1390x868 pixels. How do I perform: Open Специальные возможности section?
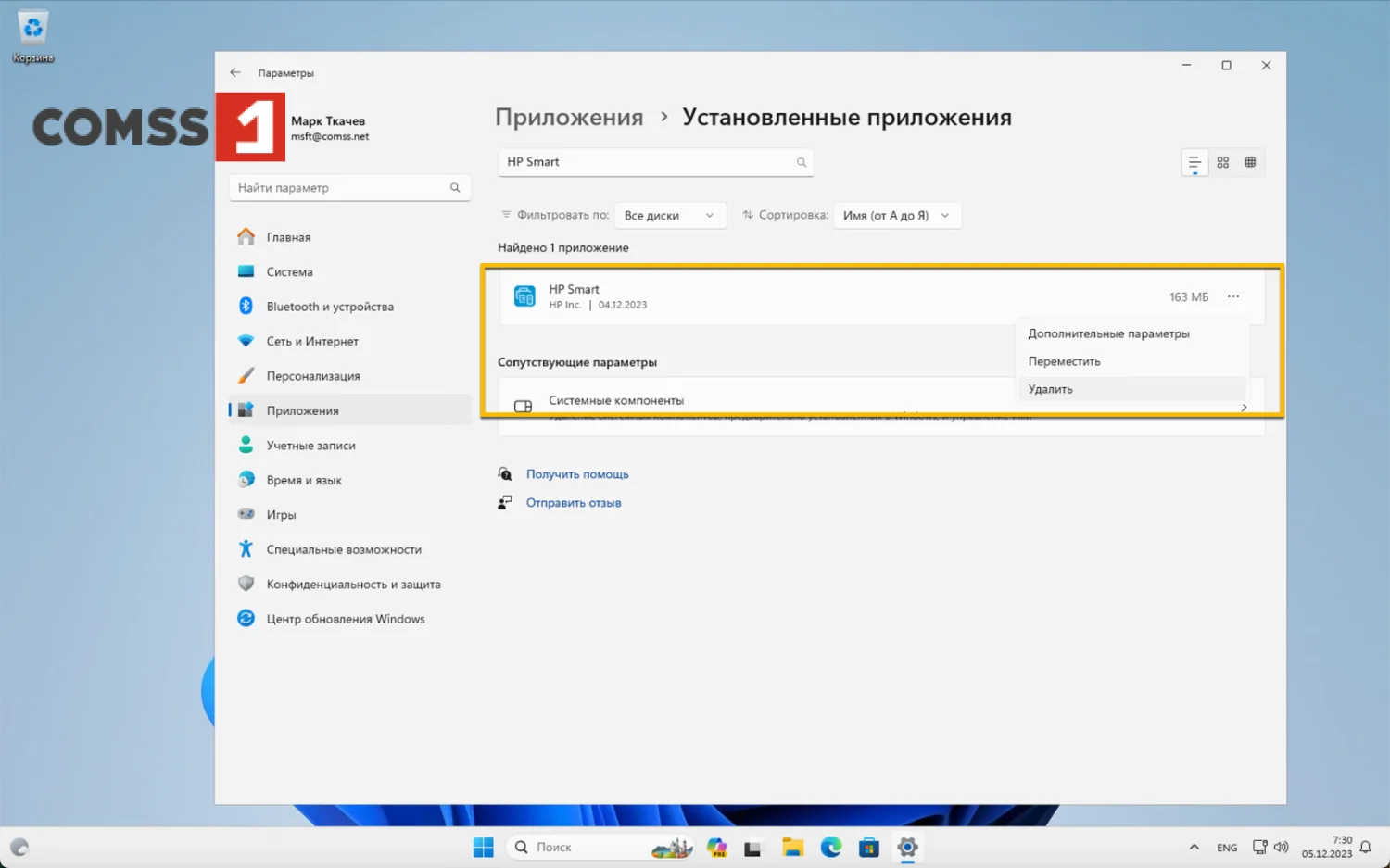point(349,549)
